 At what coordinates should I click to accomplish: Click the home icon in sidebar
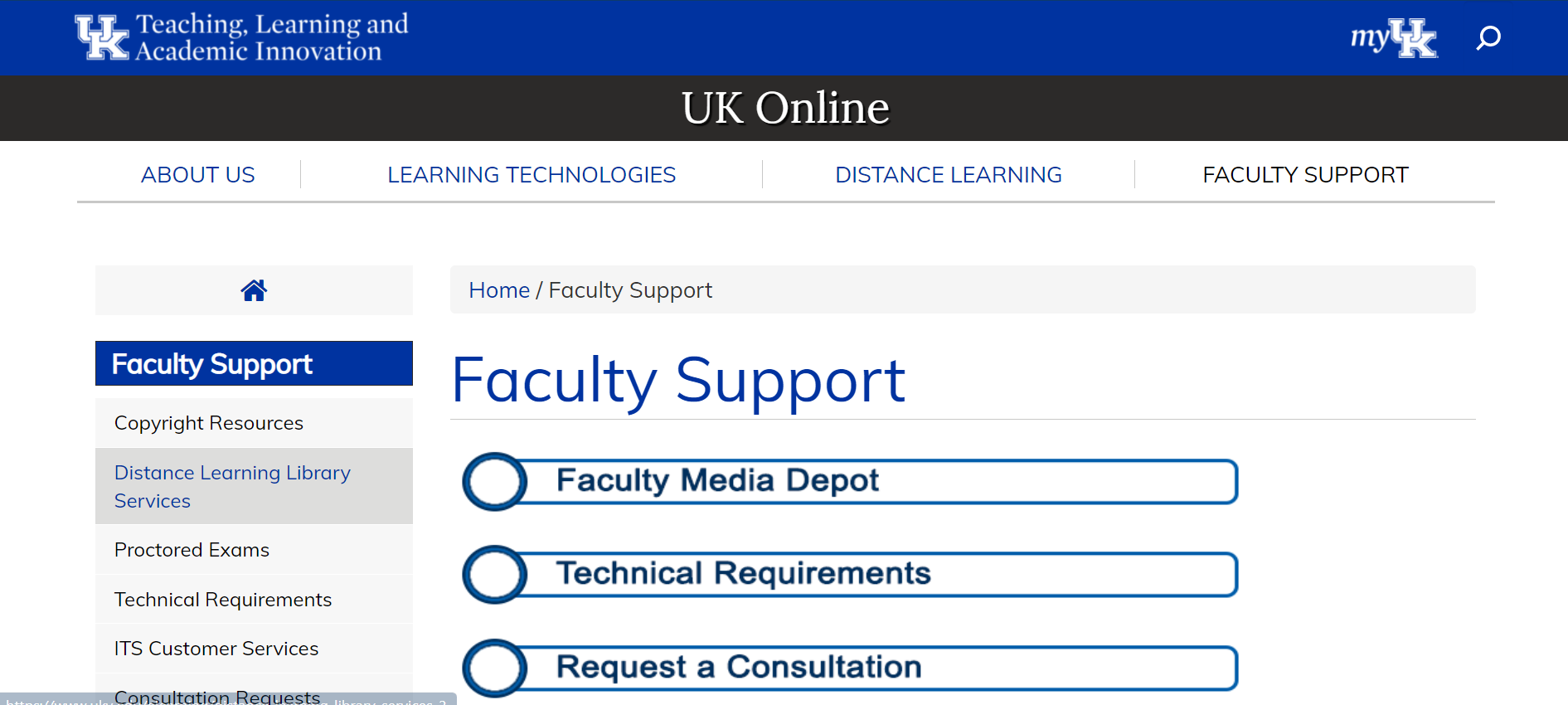(254, 290)
